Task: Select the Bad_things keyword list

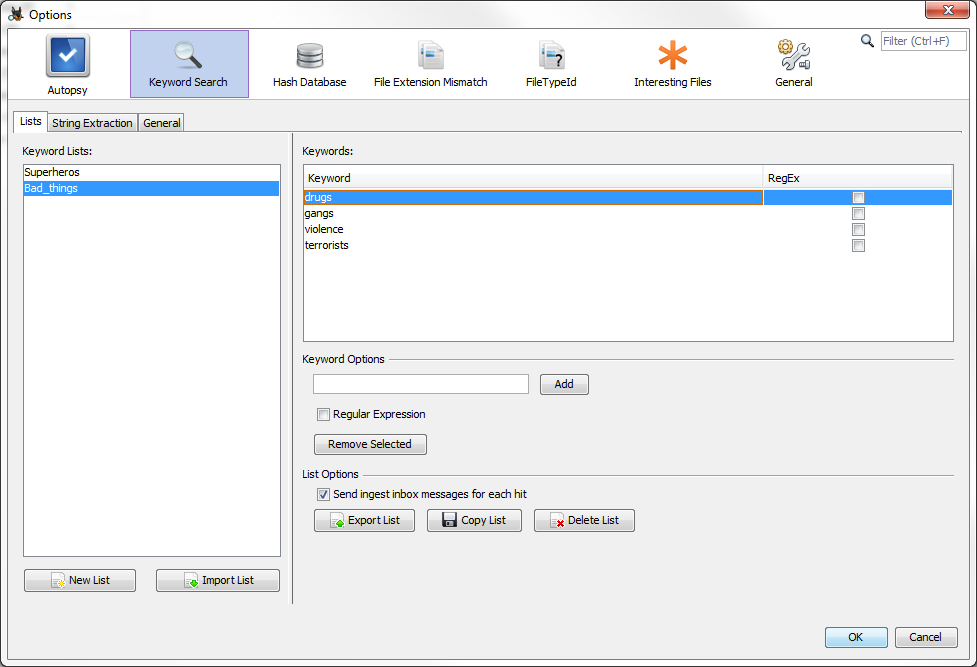Action: point(151,188)
